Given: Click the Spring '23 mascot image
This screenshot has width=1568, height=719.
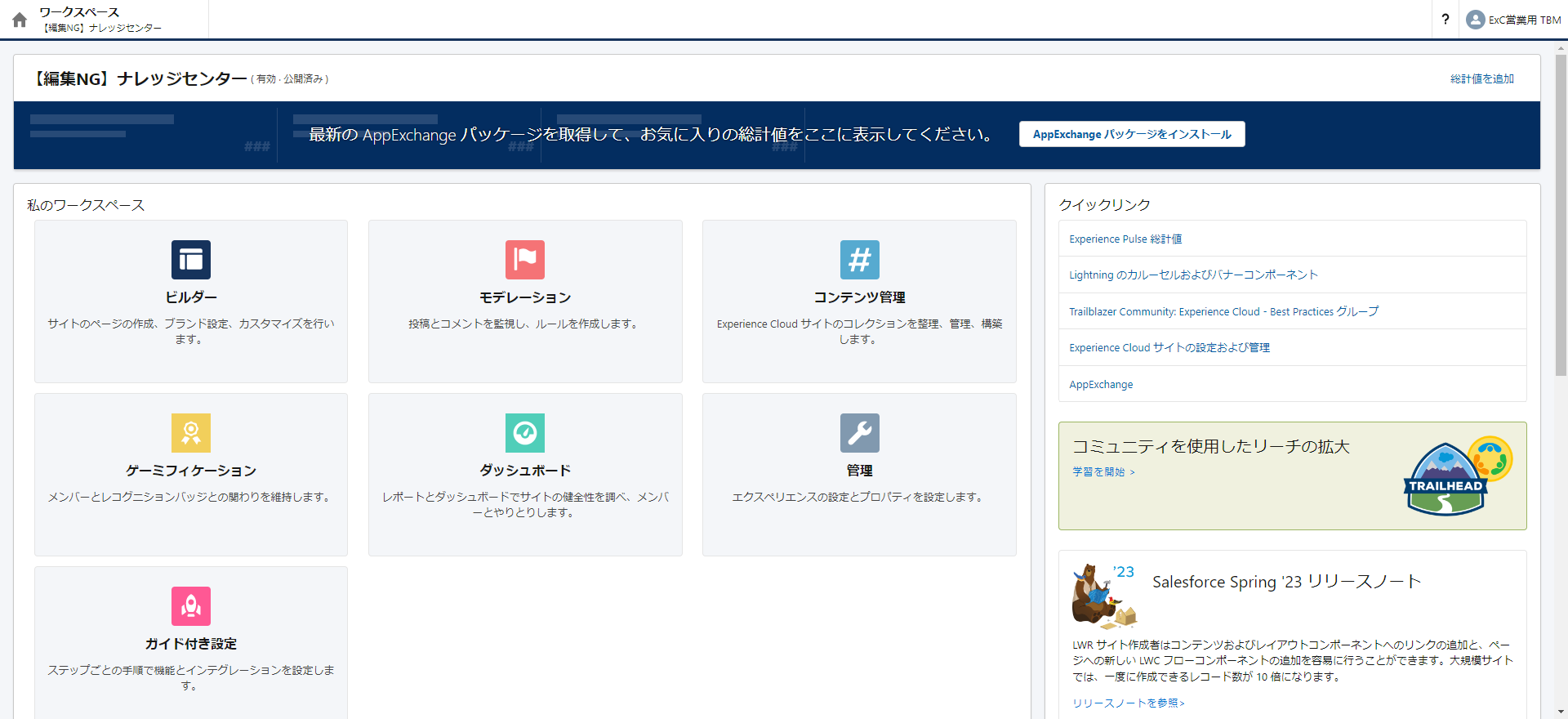Looking at the screenshot, I should pos(1103,596).
